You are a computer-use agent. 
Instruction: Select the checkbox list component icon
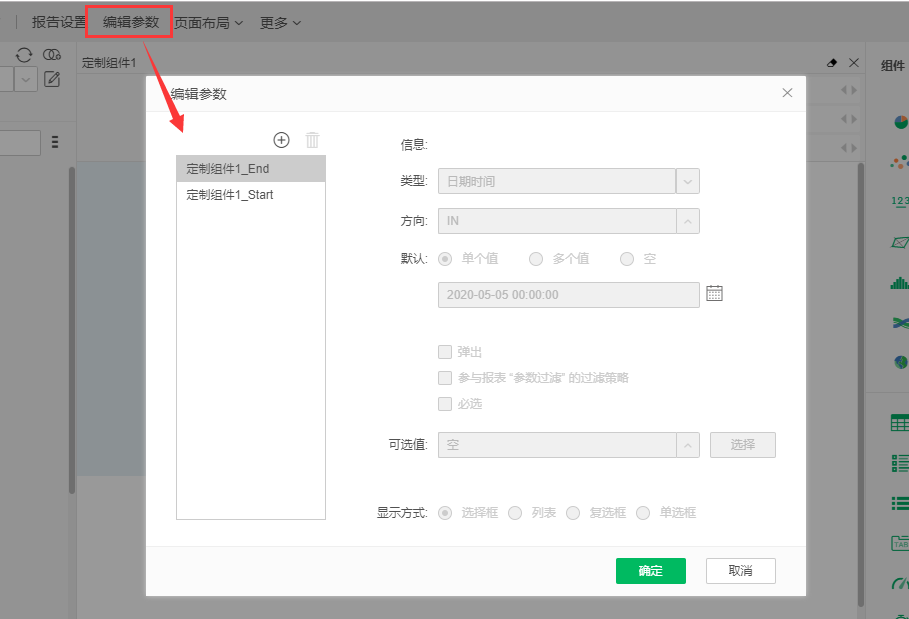(900, 463)
